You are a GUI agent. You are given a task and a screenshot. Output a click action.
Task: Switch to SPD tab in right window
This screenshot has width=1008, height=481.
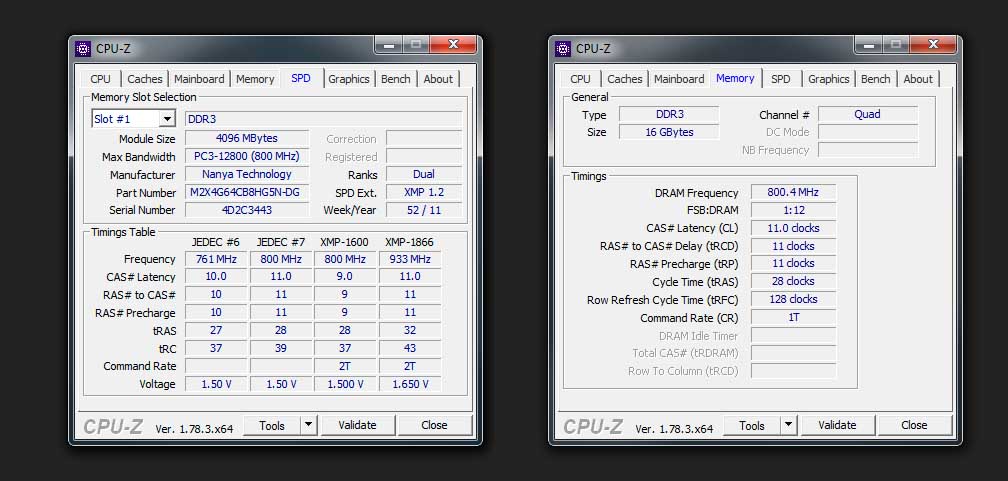780,79
